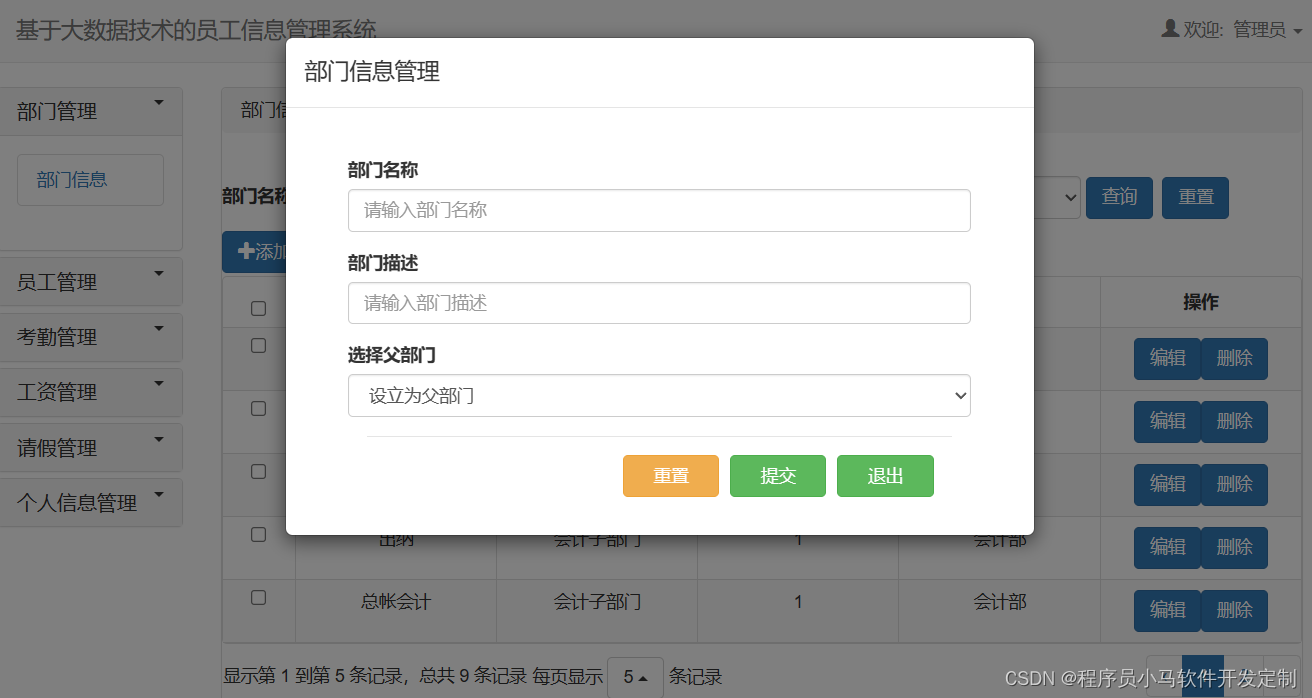Check the checkbox for the 出纳 row
Viewport: 1312px width, 698px height.
[x=257, y=534]
